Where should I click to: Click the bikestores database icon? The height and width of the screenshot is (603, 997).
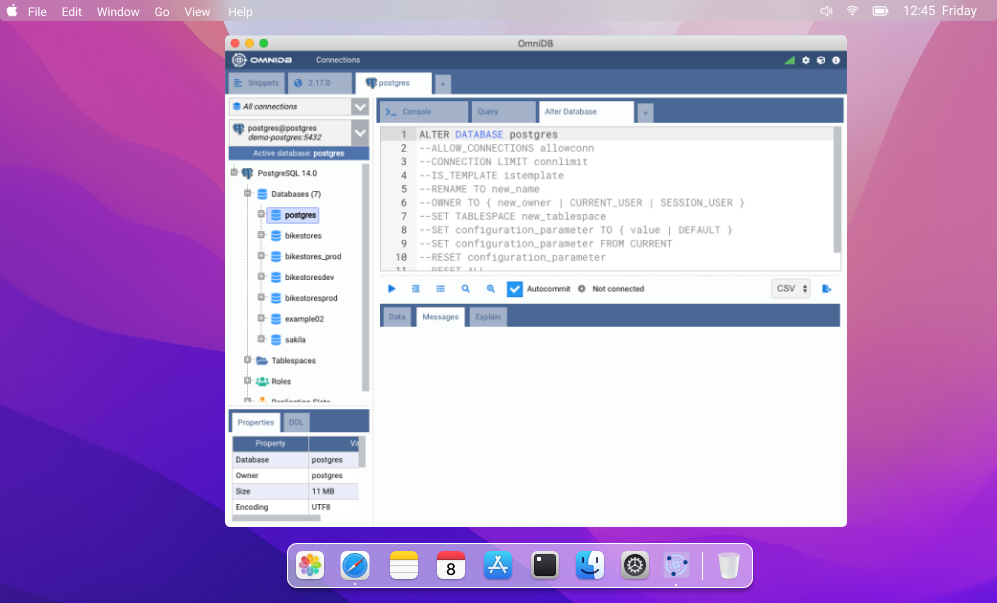pos(276,236)
